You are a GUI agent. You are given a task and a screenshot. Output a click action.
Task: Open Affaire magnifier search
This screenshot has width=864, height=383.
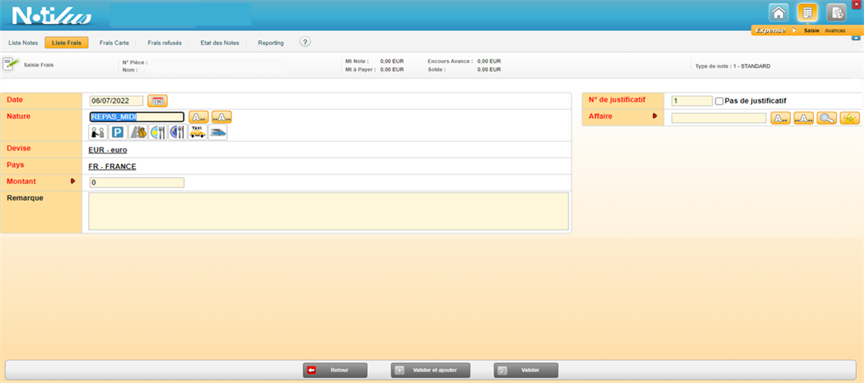[827, 118]
